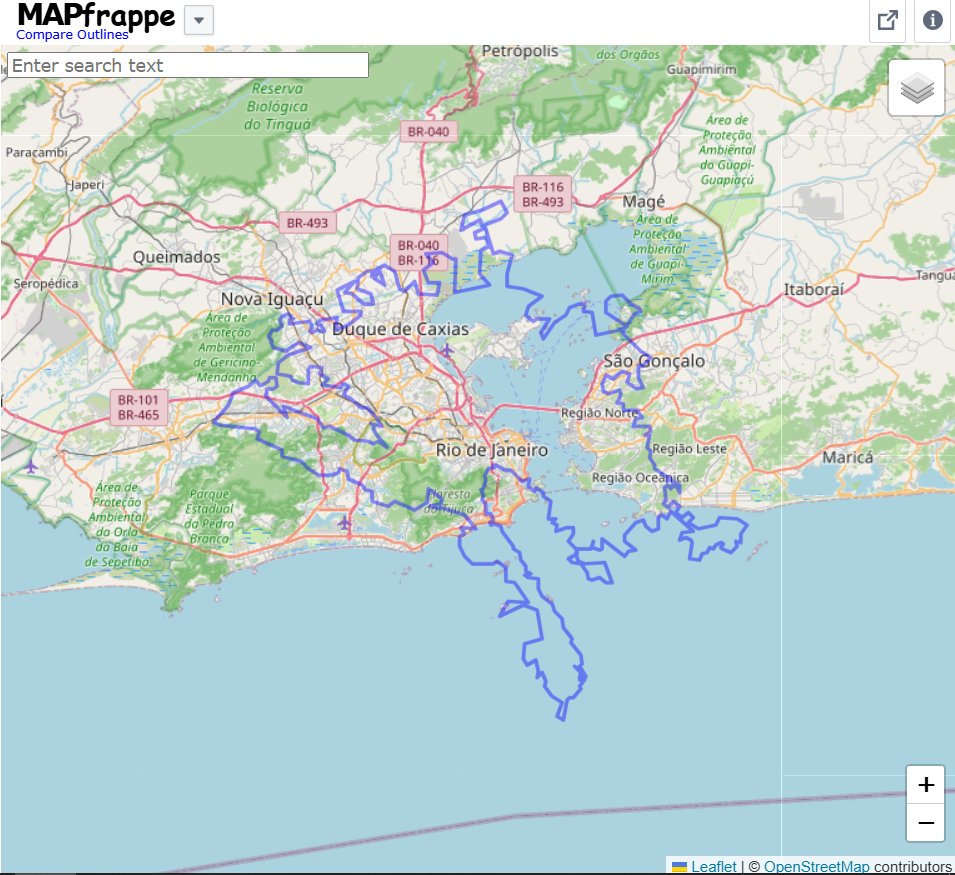Focus the Enter search text field

coord(188,65)
